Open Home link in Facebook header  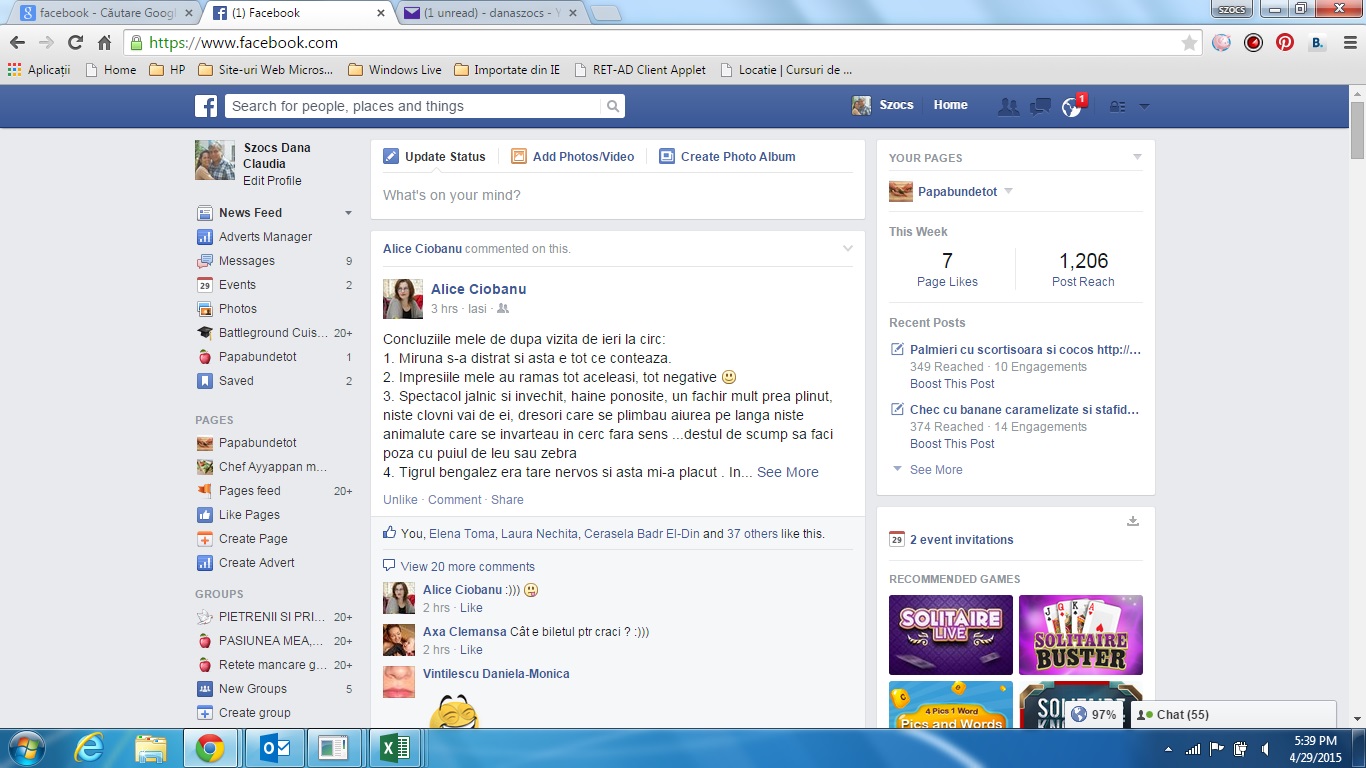pos(951,105)
